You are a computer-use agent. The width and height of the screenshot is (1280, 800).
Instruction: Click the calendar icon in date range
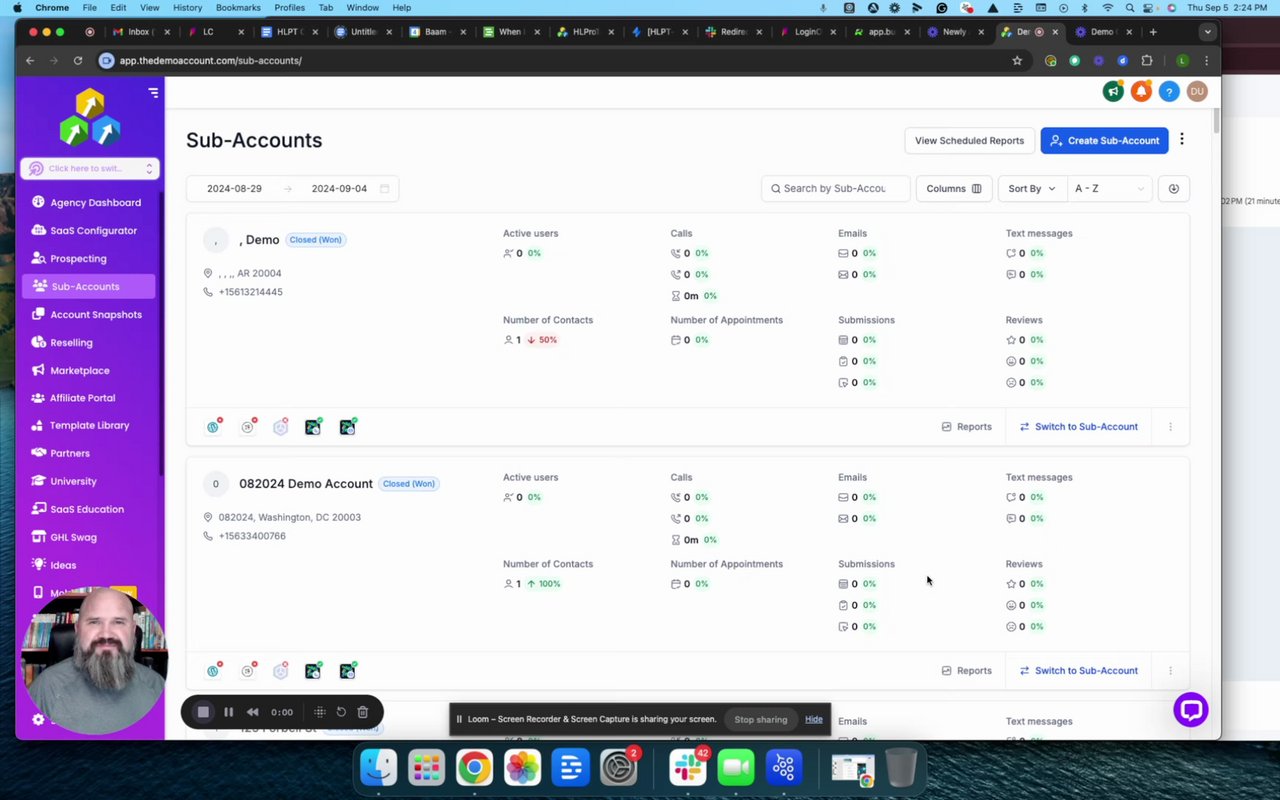[x=385, y=188]
